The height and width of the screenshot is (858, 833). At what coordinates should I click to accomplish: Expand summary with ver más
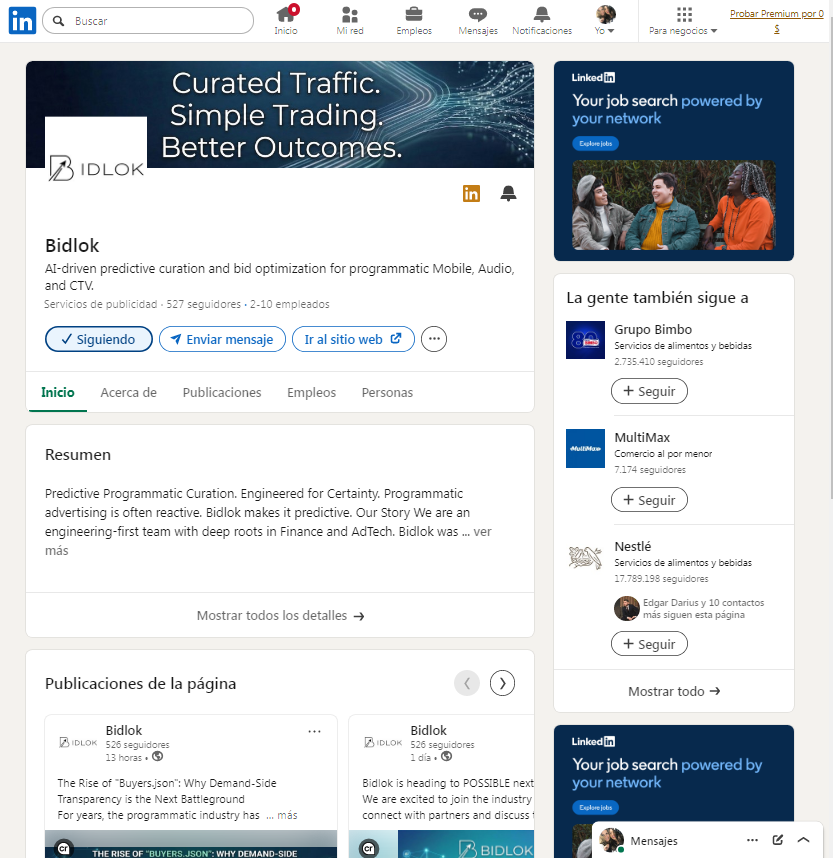pos(482,532)
